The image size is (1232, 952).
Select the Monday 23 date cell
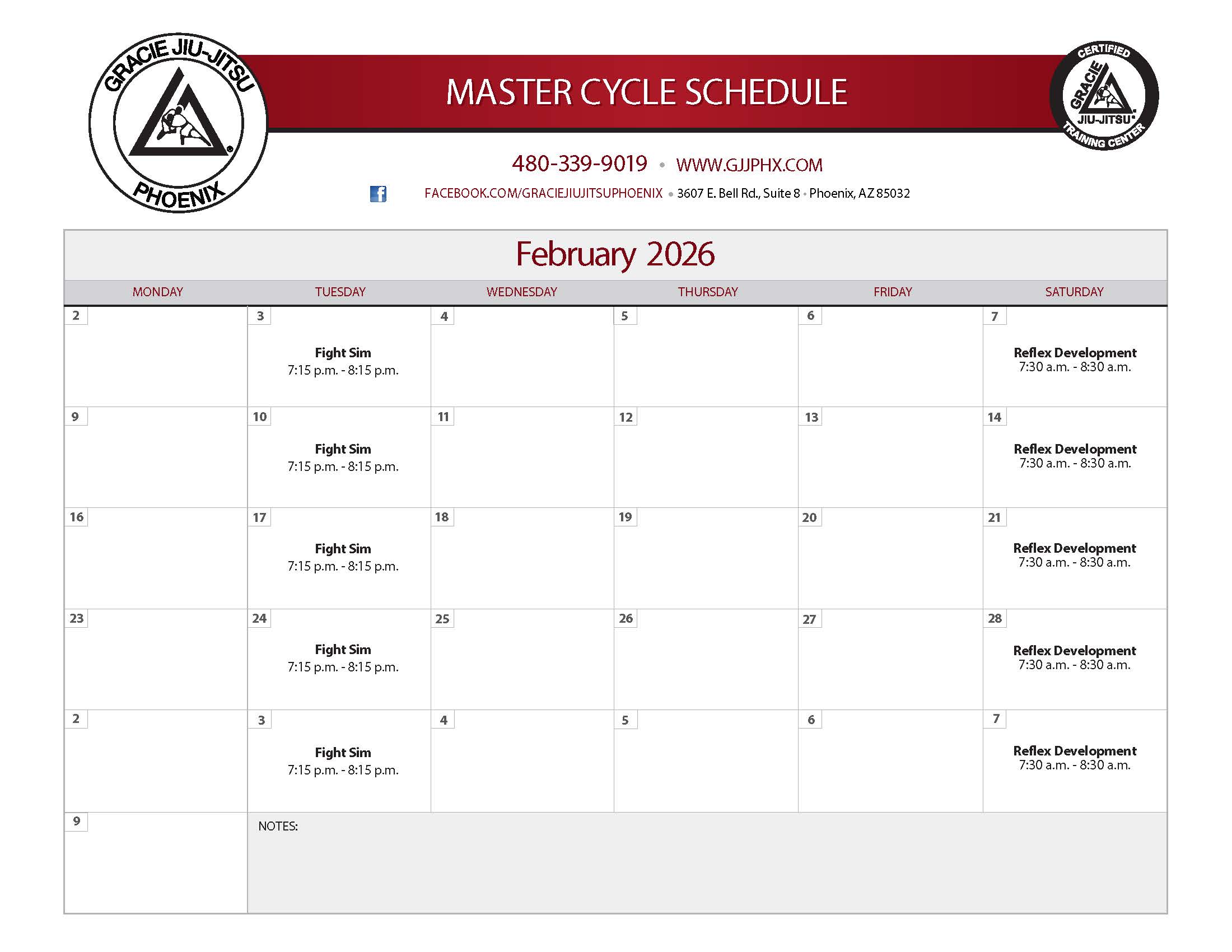pyautogui.click(x=155, y=659)
